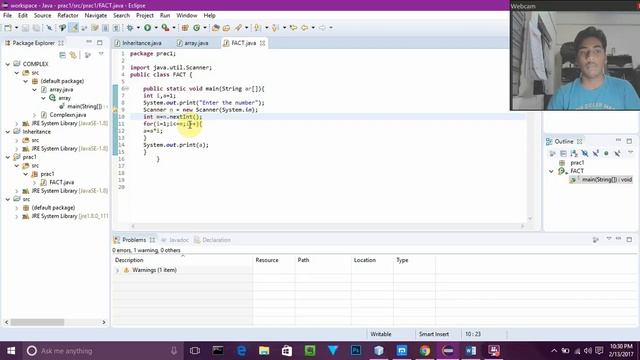Switch to the Javadoc tab
Screen dimensions: 640x360
click(x=179, y=240)
